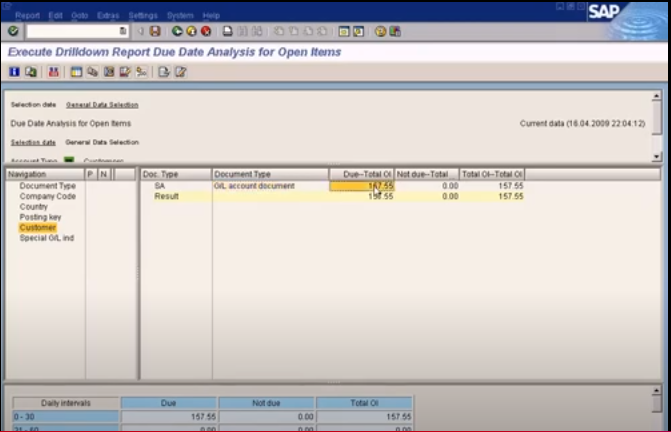Open Customize local layout icon
This screenshot has height=432, width=671.
tap(395, 31)
